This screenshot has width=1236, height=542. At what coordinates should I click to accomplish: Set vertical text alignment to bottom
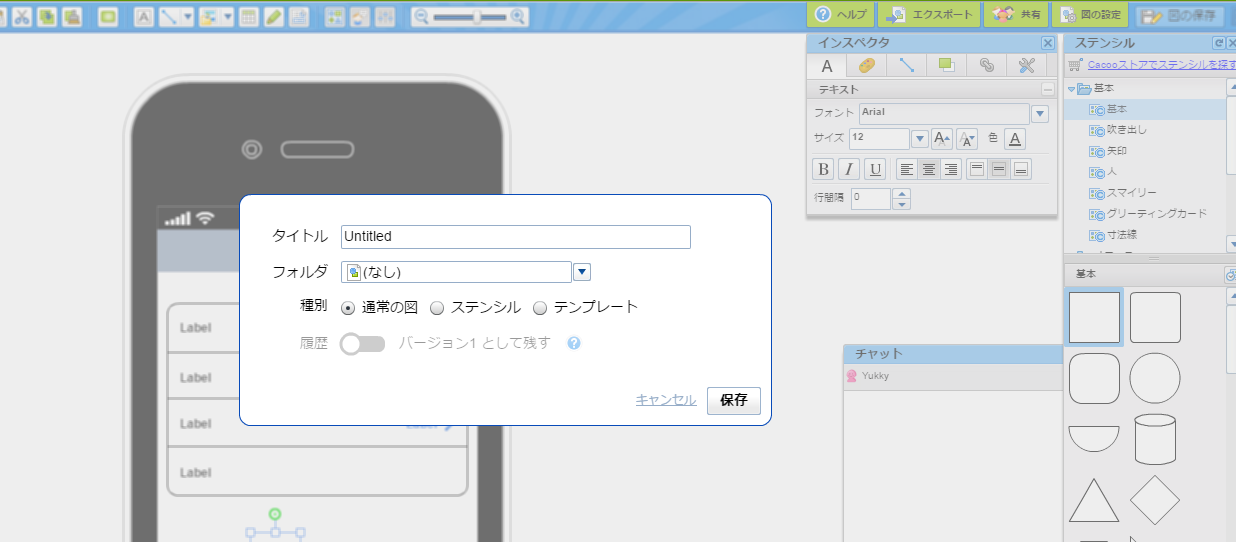tap(1021, 169)
